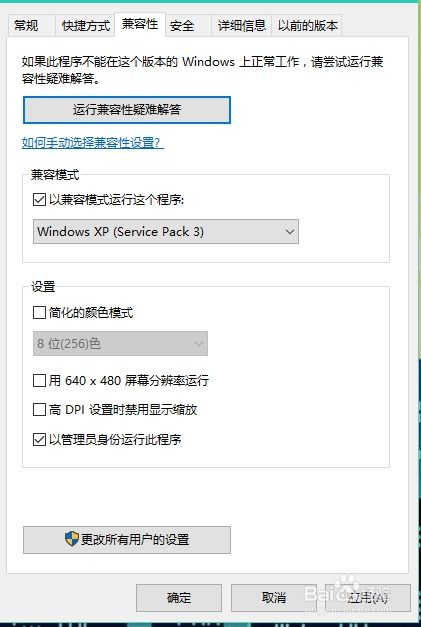The image size is (421, 627).
Task: Go to the 详细信息 tab
Action: [x=241, y=26]
